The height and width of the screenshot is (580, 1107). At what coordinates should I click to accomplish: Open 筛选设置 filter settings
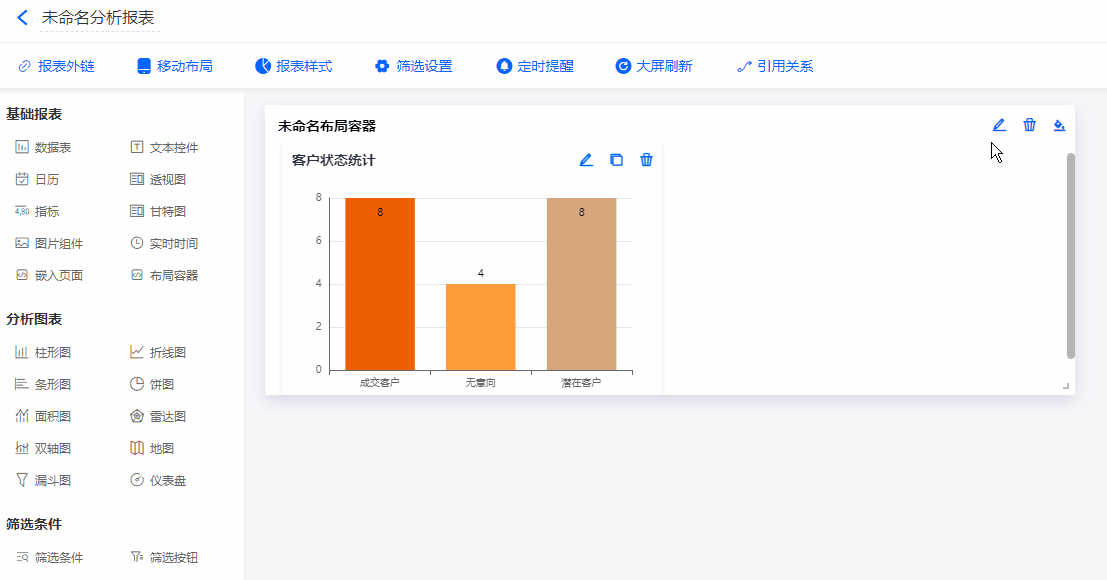(414, 66)
